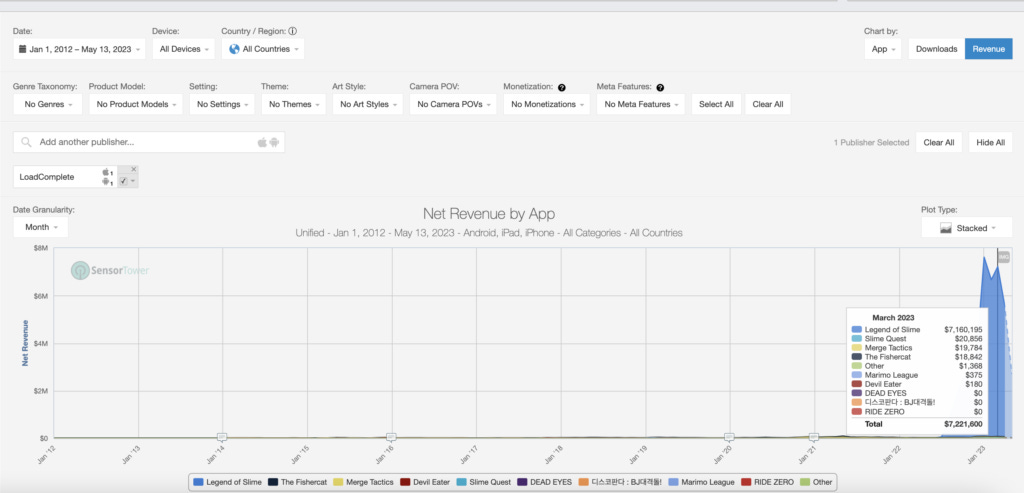
Task: Open the LoadComplete chip dropdown arrow
Action: pyautogui.click(x=133, y=181)
